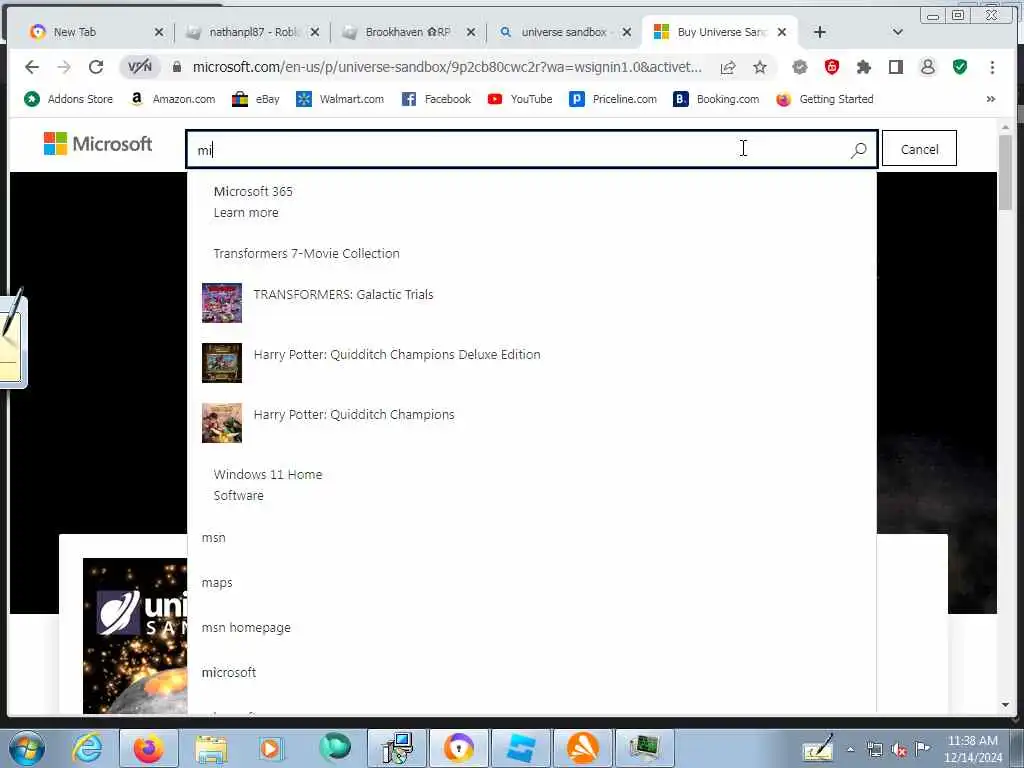The height and width of the screenshot is (768, 1024).
Task: Open the Addons Store bookmark
Action: coord(69,99)
